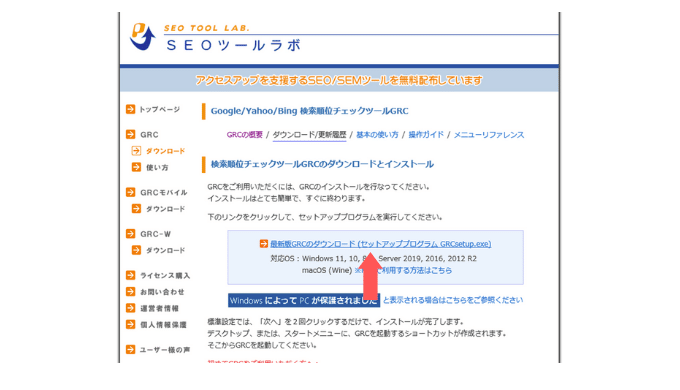This screenshot has width=680, height=390.
Task: Click the arrow icon beside GRC-W
Action: pyautogui.click(x=131, y=234)
